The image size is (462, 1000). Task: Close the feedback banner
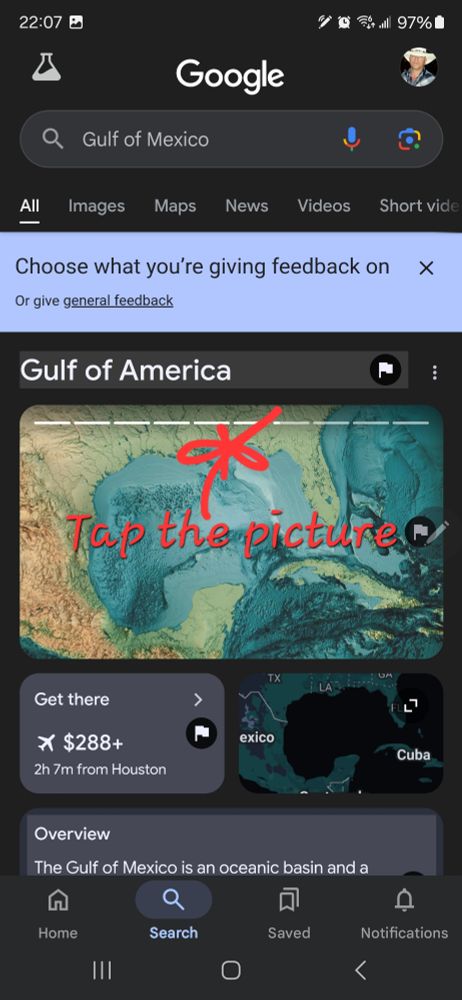(x=426, y=268)
